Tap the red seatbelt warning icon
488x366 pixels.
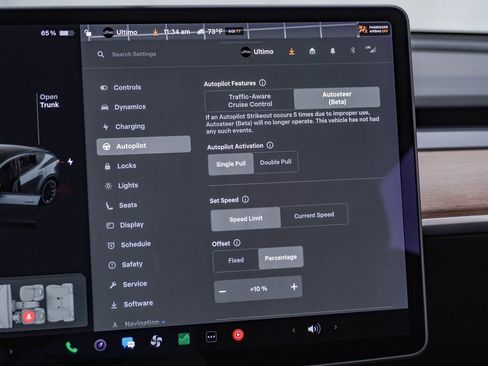click(x=29, y=316)
